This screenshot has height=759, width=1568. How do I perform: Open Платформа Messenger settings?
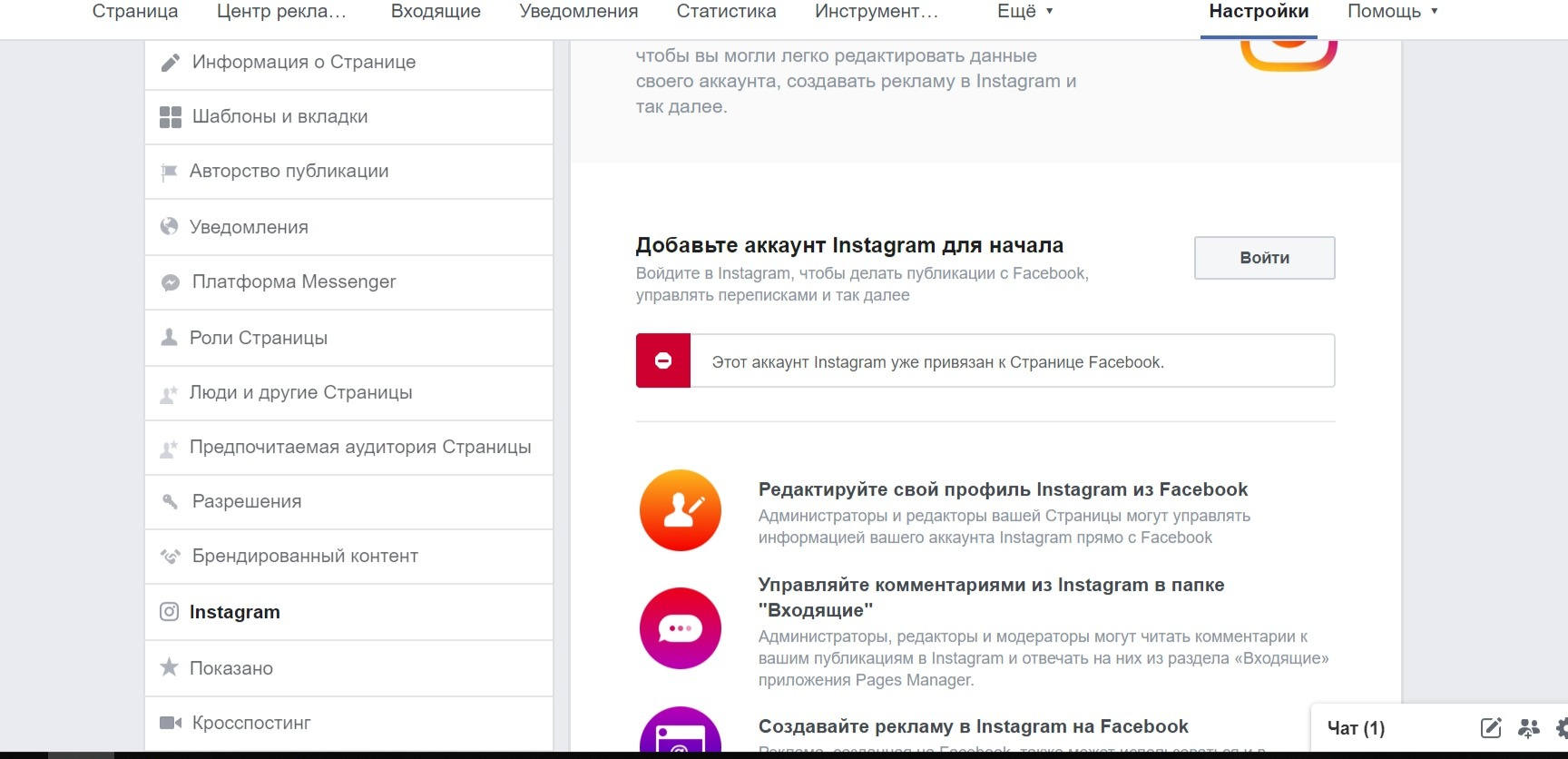coord(348,282)
